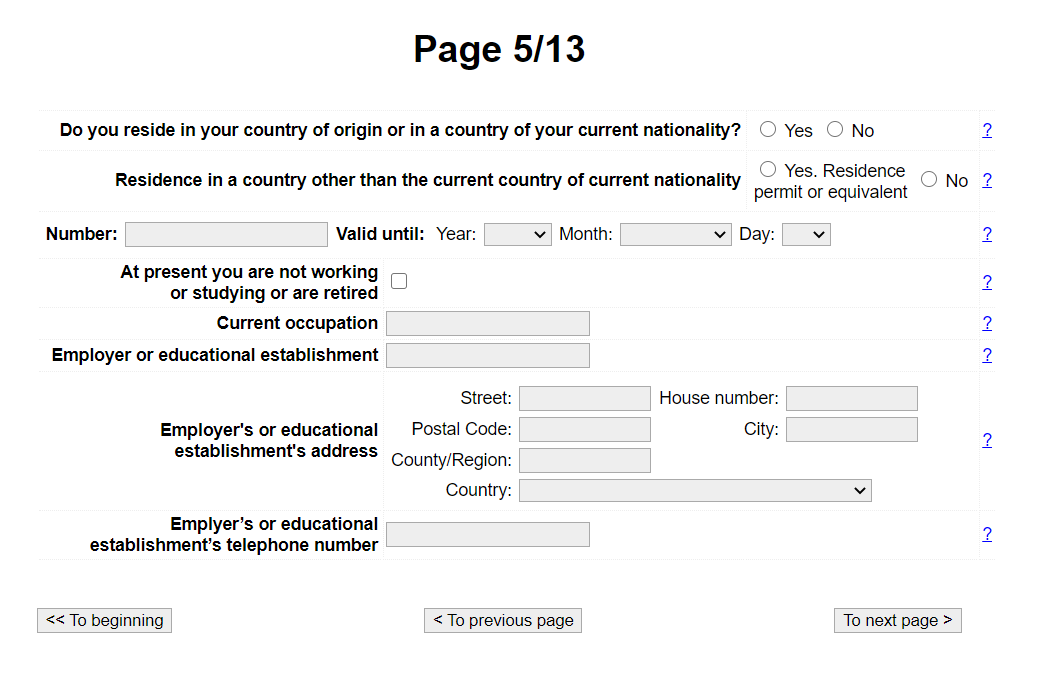The height and width of the screenshot is (686, 1044).
Task: Open help for employer address section
Action: pos(987,441)
